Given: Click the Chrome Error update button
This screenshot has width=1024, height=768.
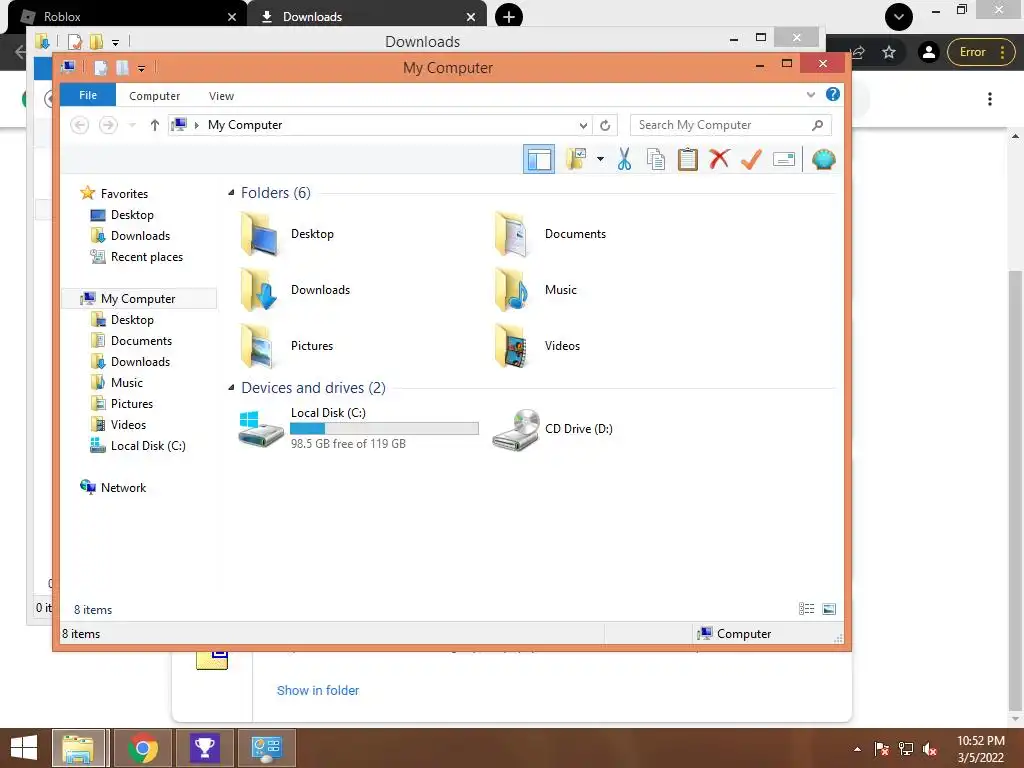Looking at the screenshot, I should (980, 52).
